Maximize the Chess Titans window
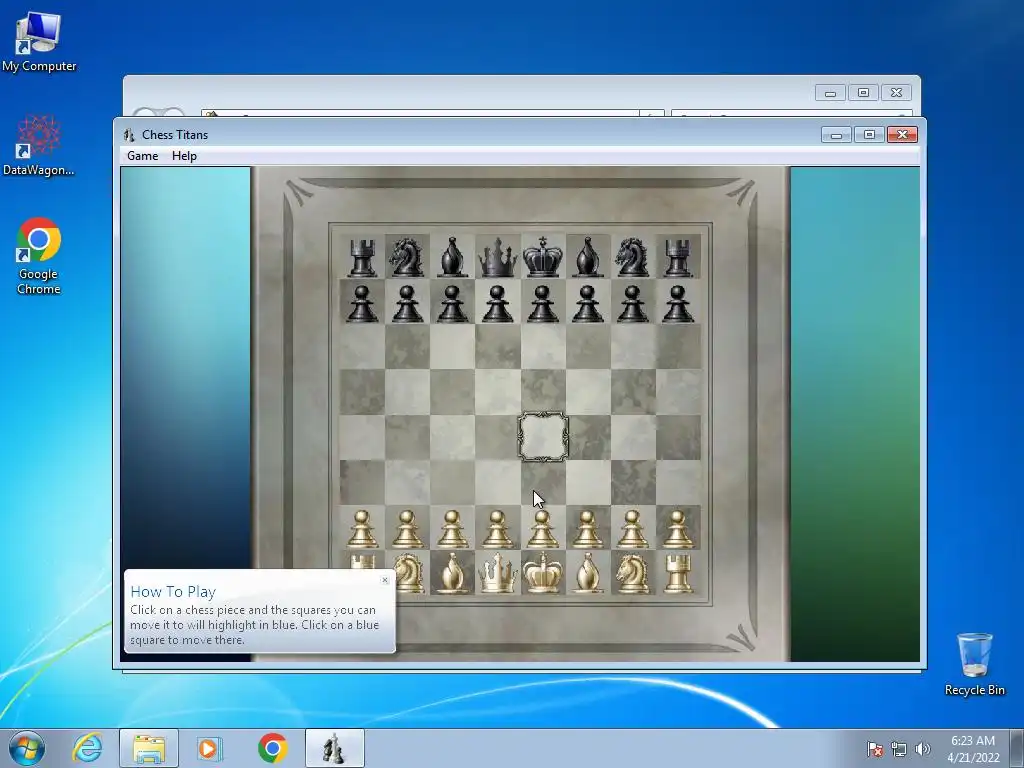Viewport: 1024px width, 768px height. pyautogui.click(x=869, y=135)
